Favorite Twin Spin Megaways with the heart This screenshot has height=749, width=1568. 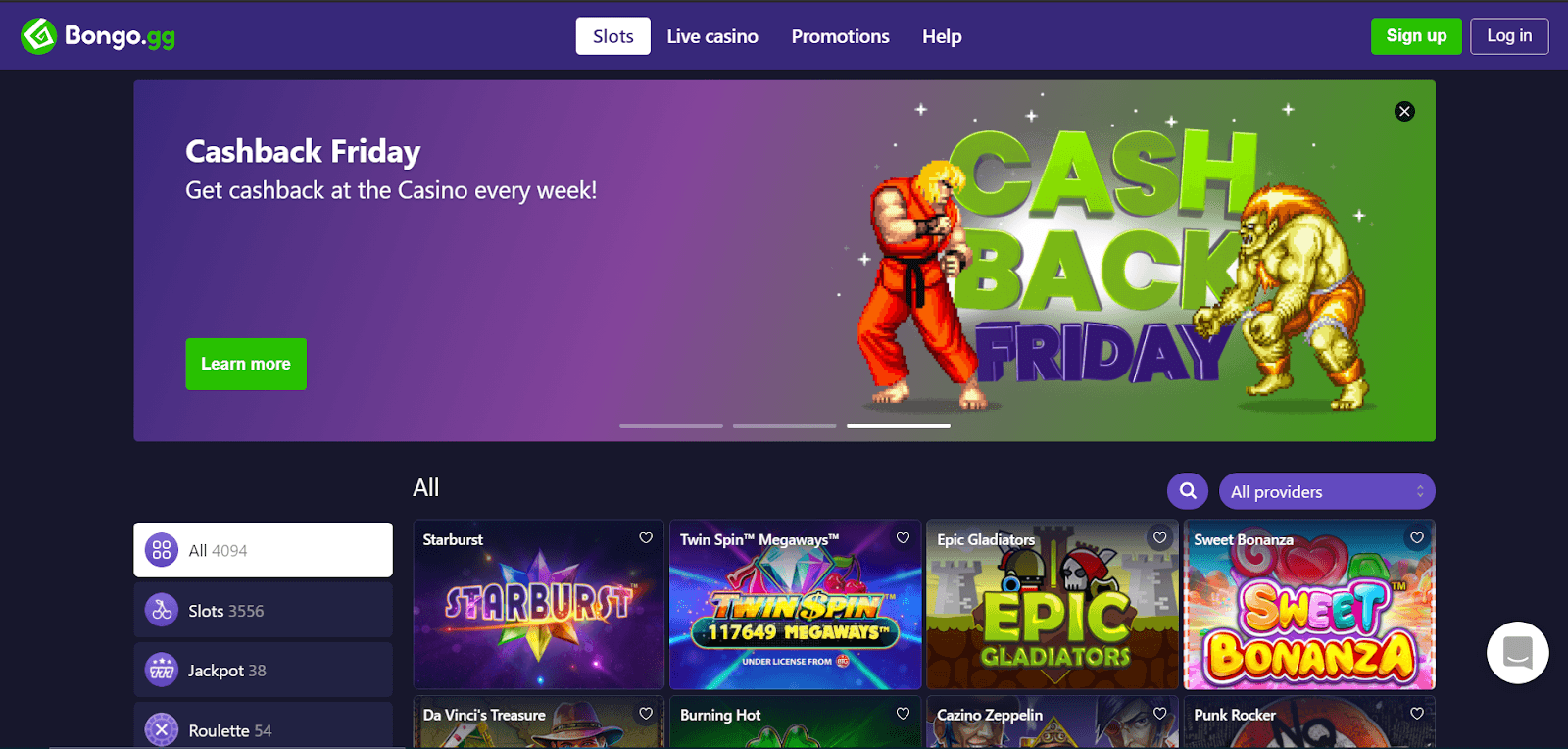[903, 538]
